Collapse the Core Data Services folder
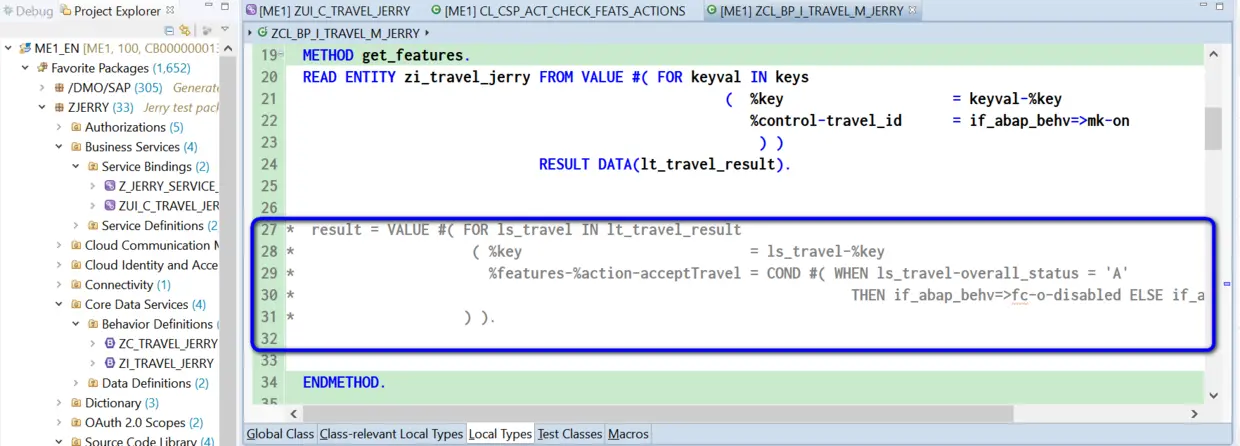Image resolution: width=1240 pixels, height=446 pixels. 60,304
